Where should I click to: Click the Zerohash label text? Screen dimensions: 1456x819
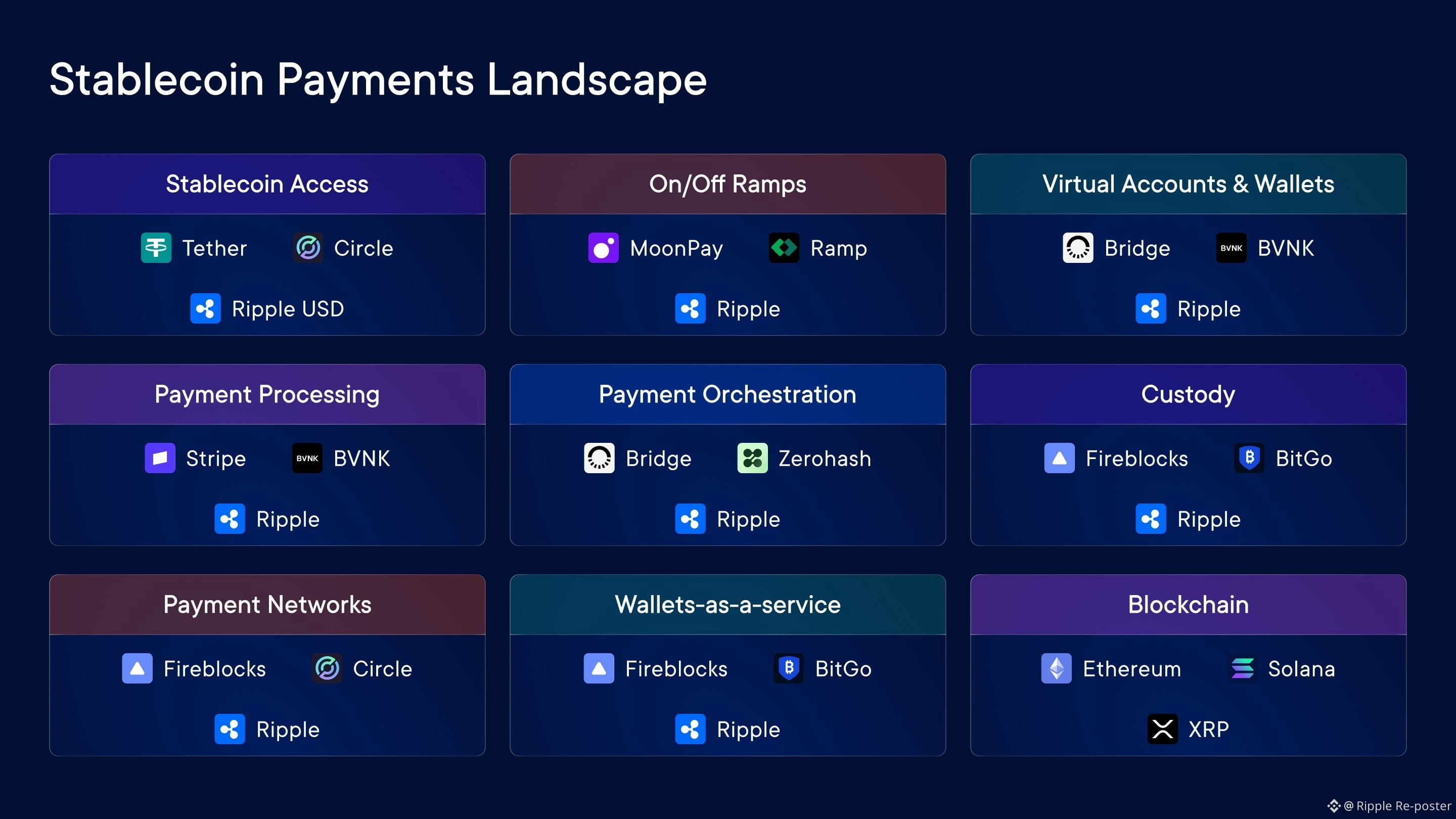(825, 459)
